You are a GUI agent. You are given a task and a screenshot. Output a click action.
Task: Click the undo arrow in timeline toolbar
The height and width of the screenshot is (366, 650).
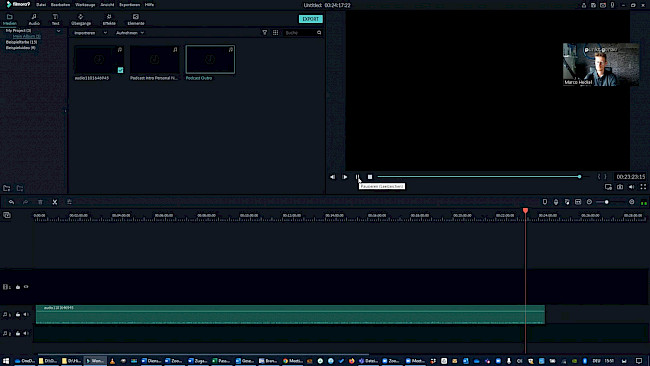[x=12, y=202]
